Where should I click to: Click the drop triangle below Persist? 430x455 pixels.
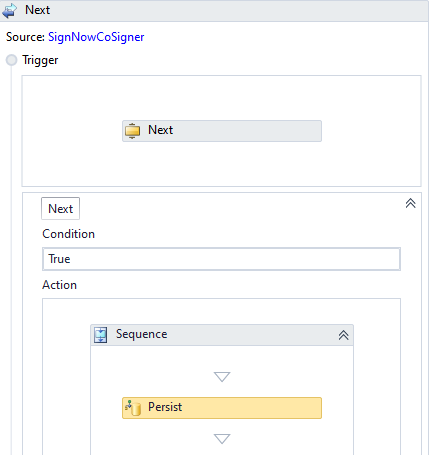click(222, 439)
